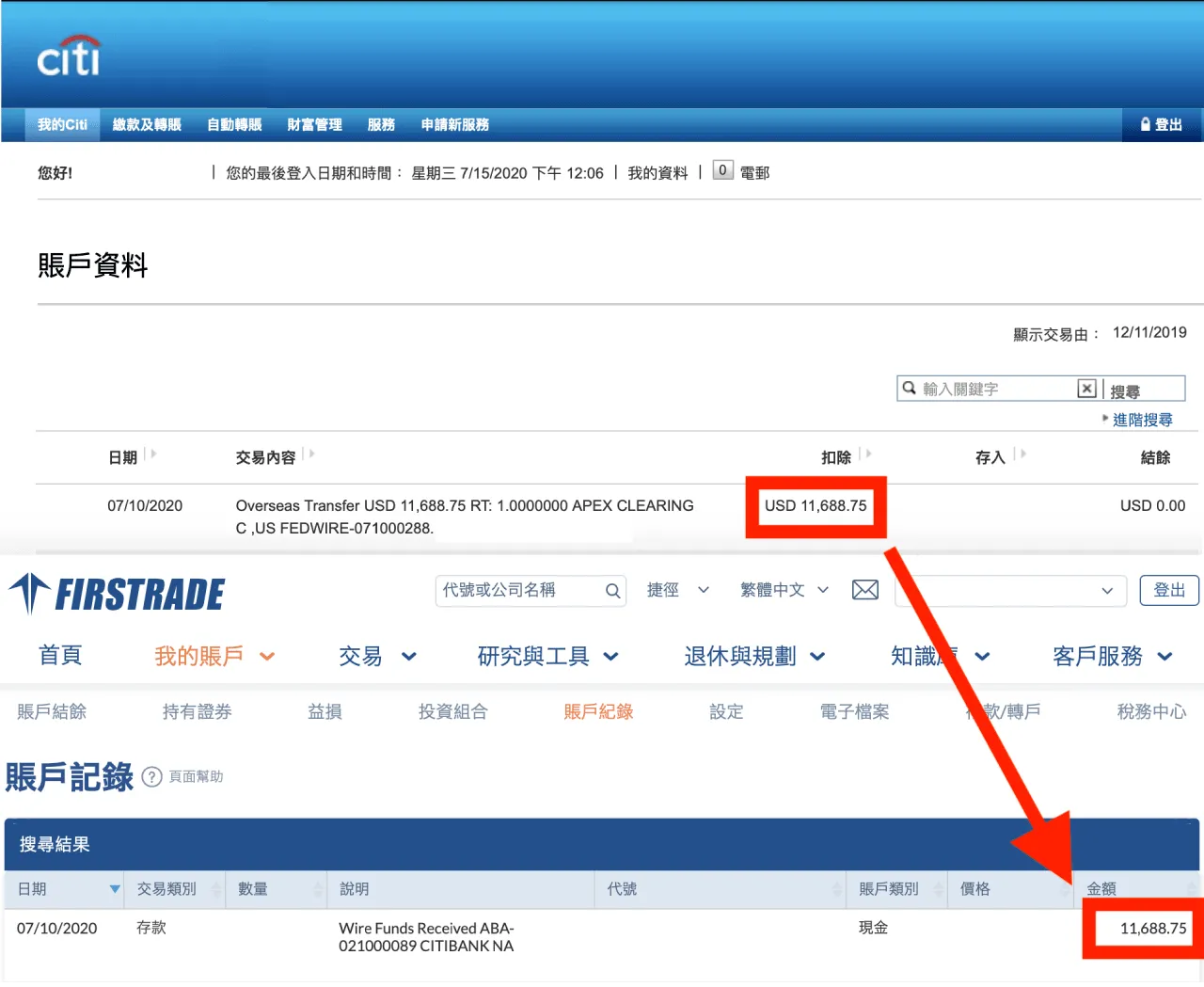
Task: Open the 財富管理 menu
Action: [314, 124]
